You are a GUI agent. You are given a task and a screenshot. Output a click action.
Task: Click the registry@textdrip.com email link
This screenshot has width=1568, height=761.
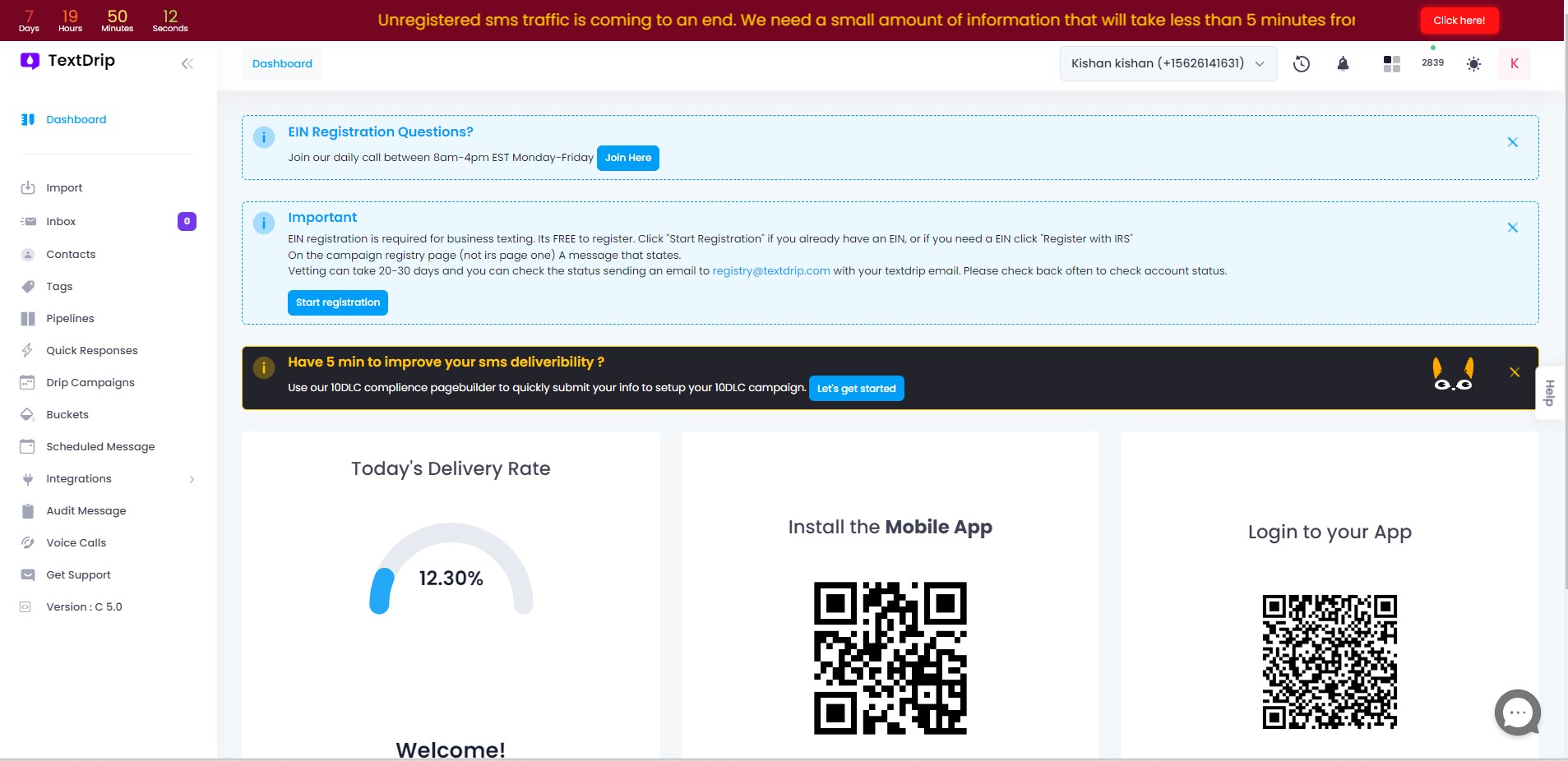point(771,270)
